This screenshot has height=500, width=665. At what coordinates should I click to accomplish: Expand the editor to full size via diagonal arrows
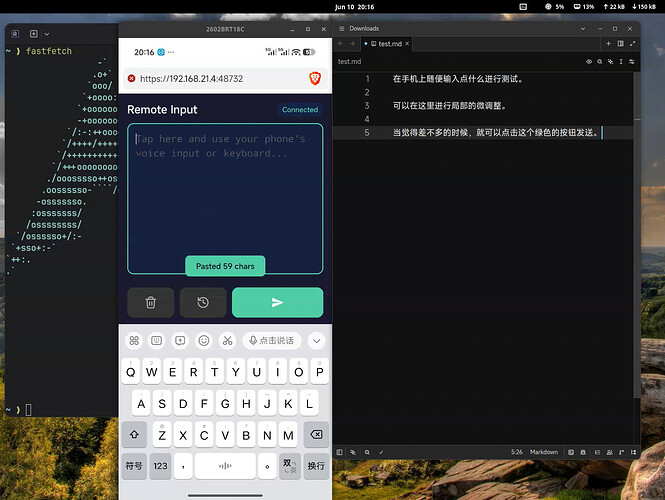pyautogui.click(x=632, y=43)
